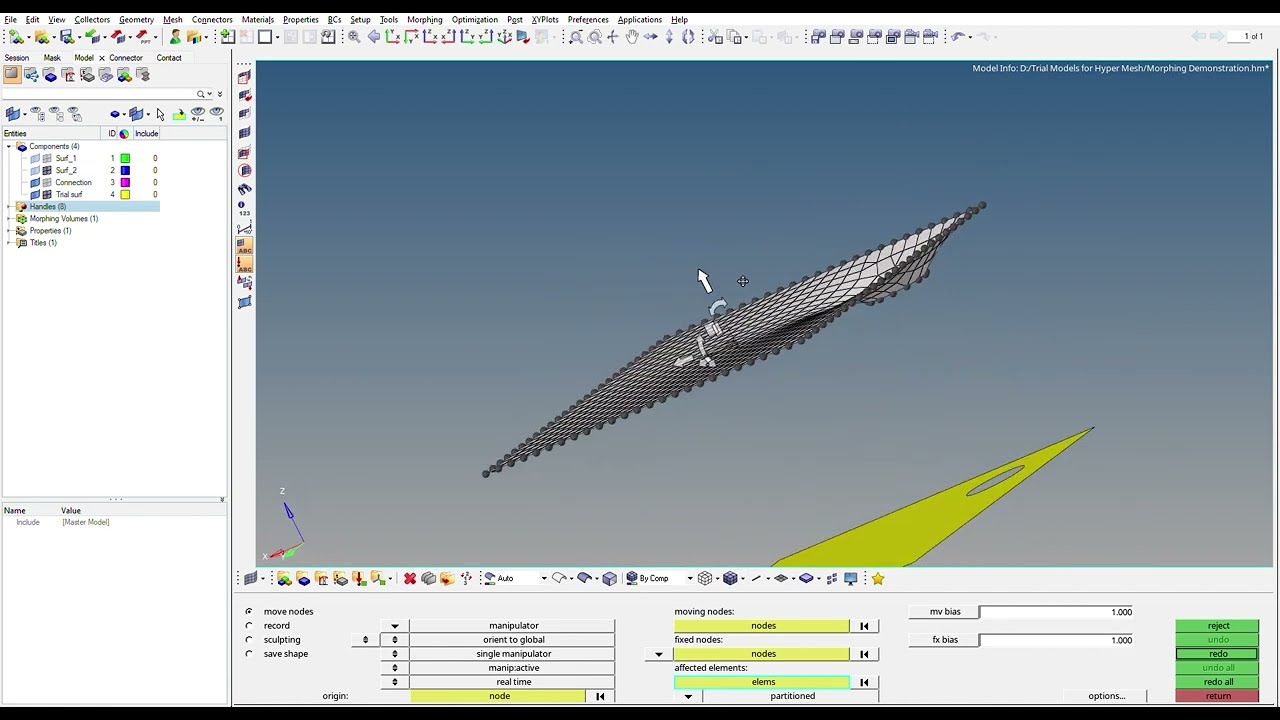
Task: Select the sculpting radio button
Action: (x=249, y=639)
